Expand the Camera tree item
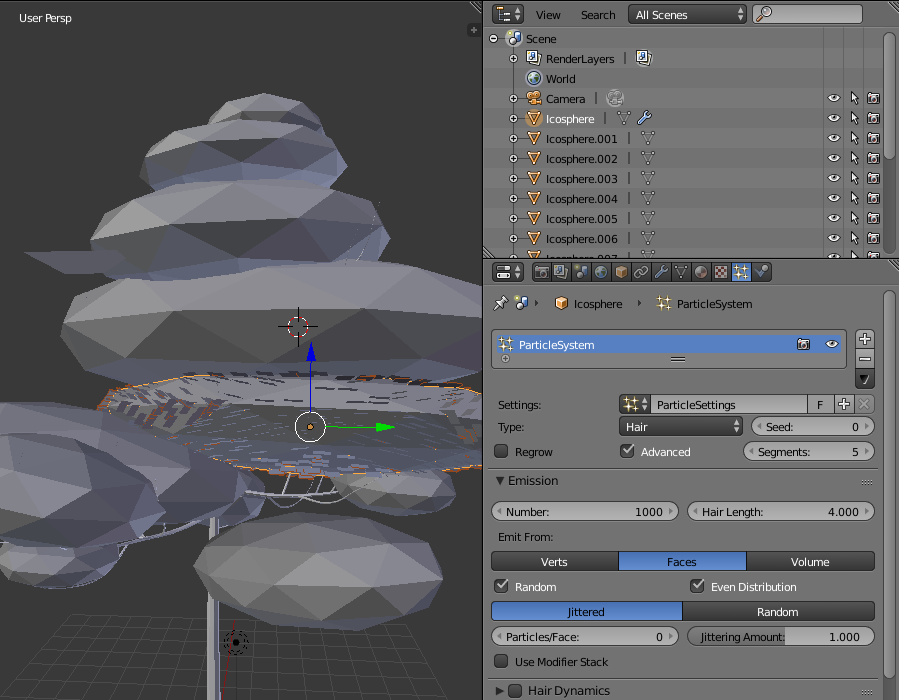Image resolution: width=899 pixels, height=700 pixels. (514, 99)
